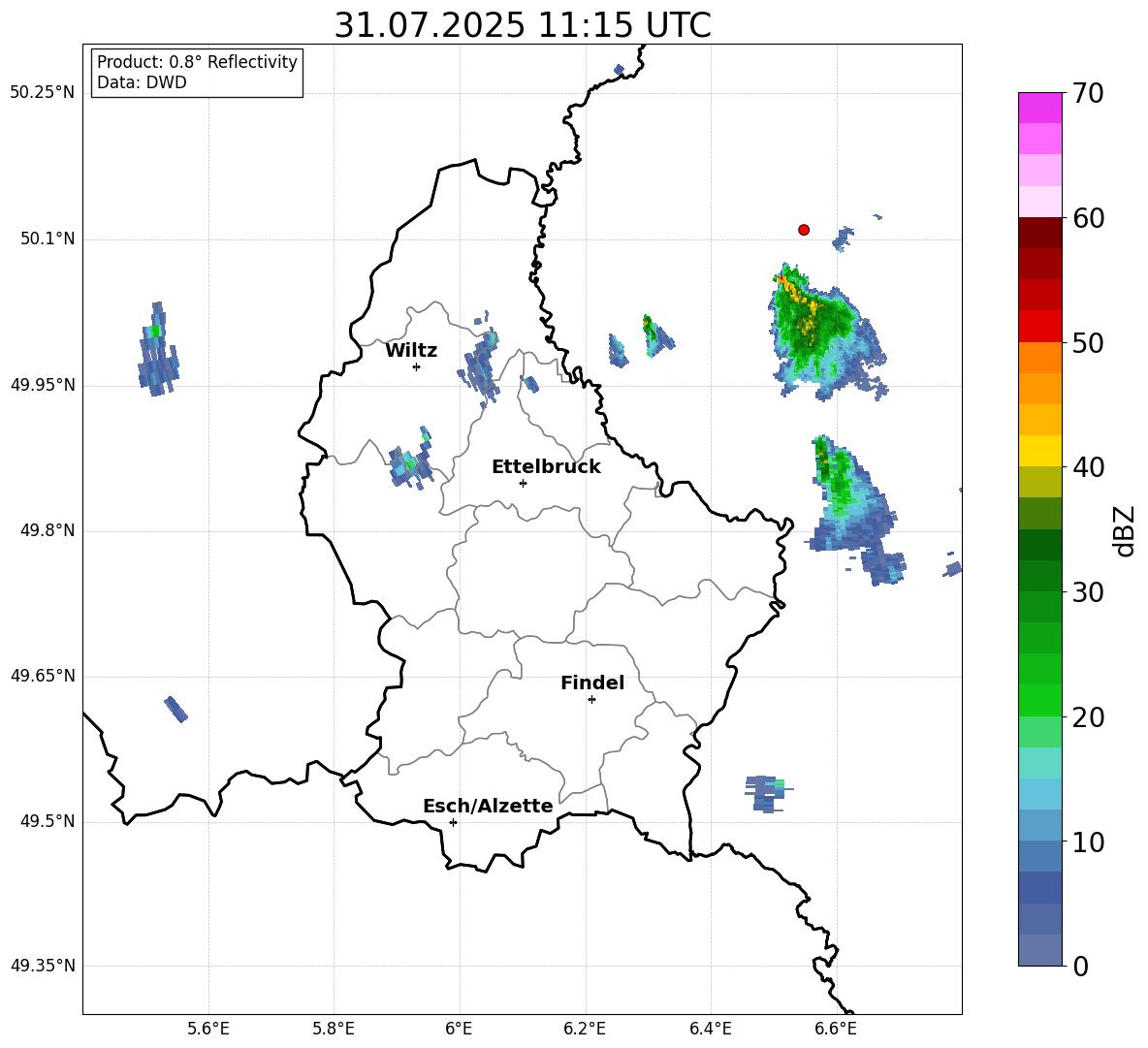Click the colorbar value 60

1088,218
